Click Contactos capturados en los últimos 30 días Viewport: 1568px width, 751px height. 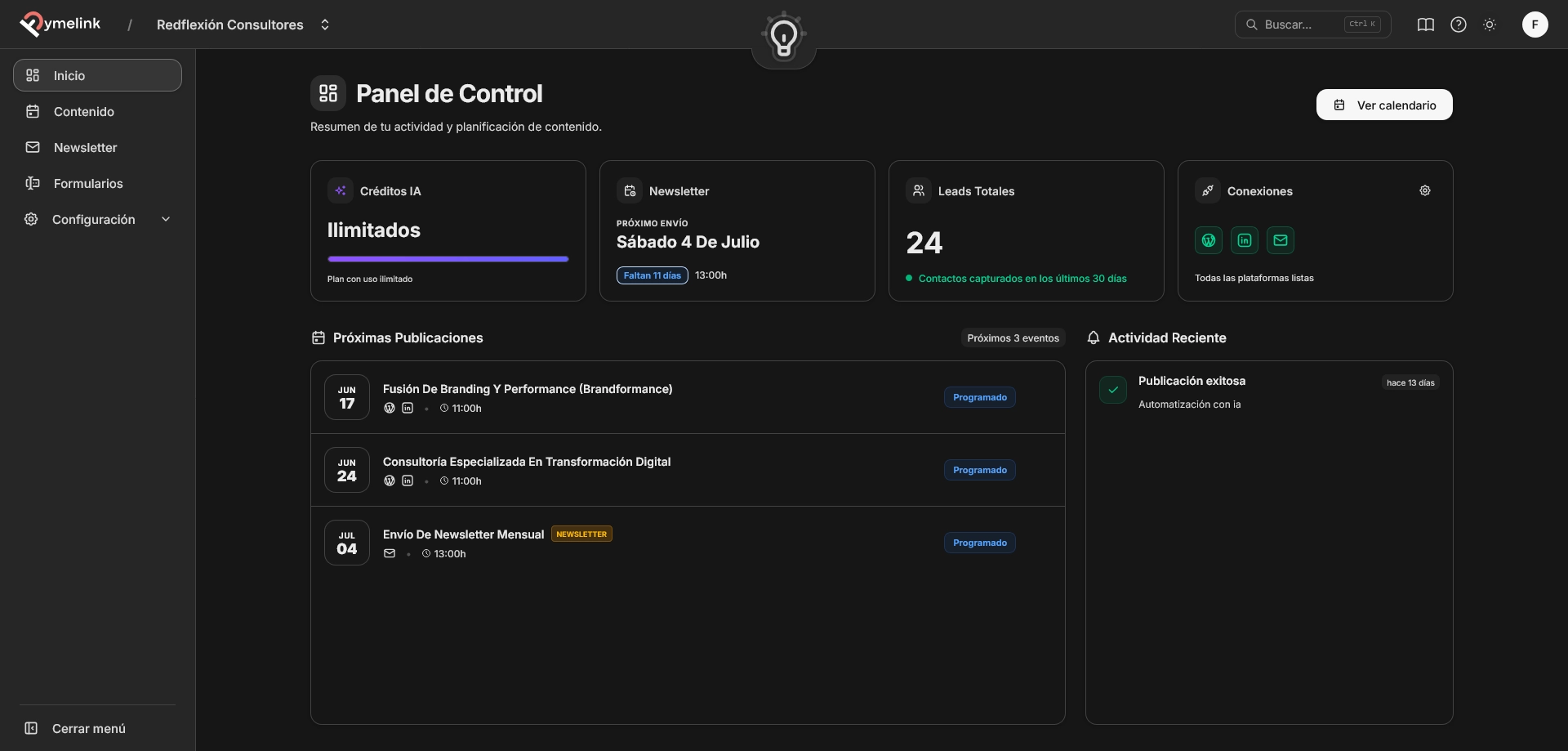(1022, 279)
